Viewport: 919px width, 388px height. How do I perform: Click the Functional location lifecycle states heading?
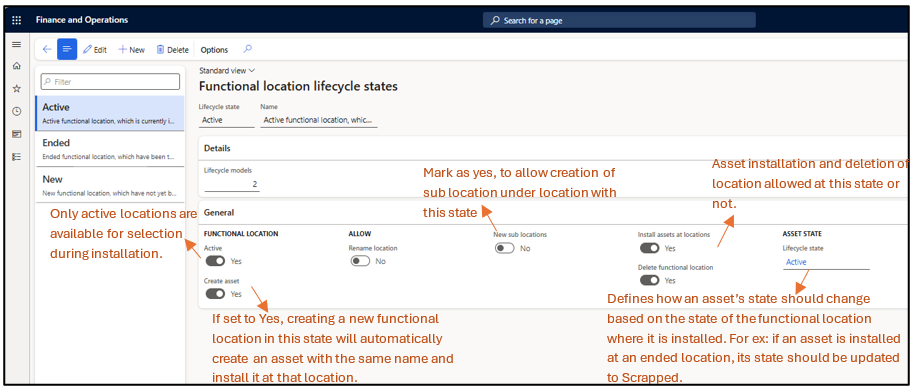[x=298, y=86]
